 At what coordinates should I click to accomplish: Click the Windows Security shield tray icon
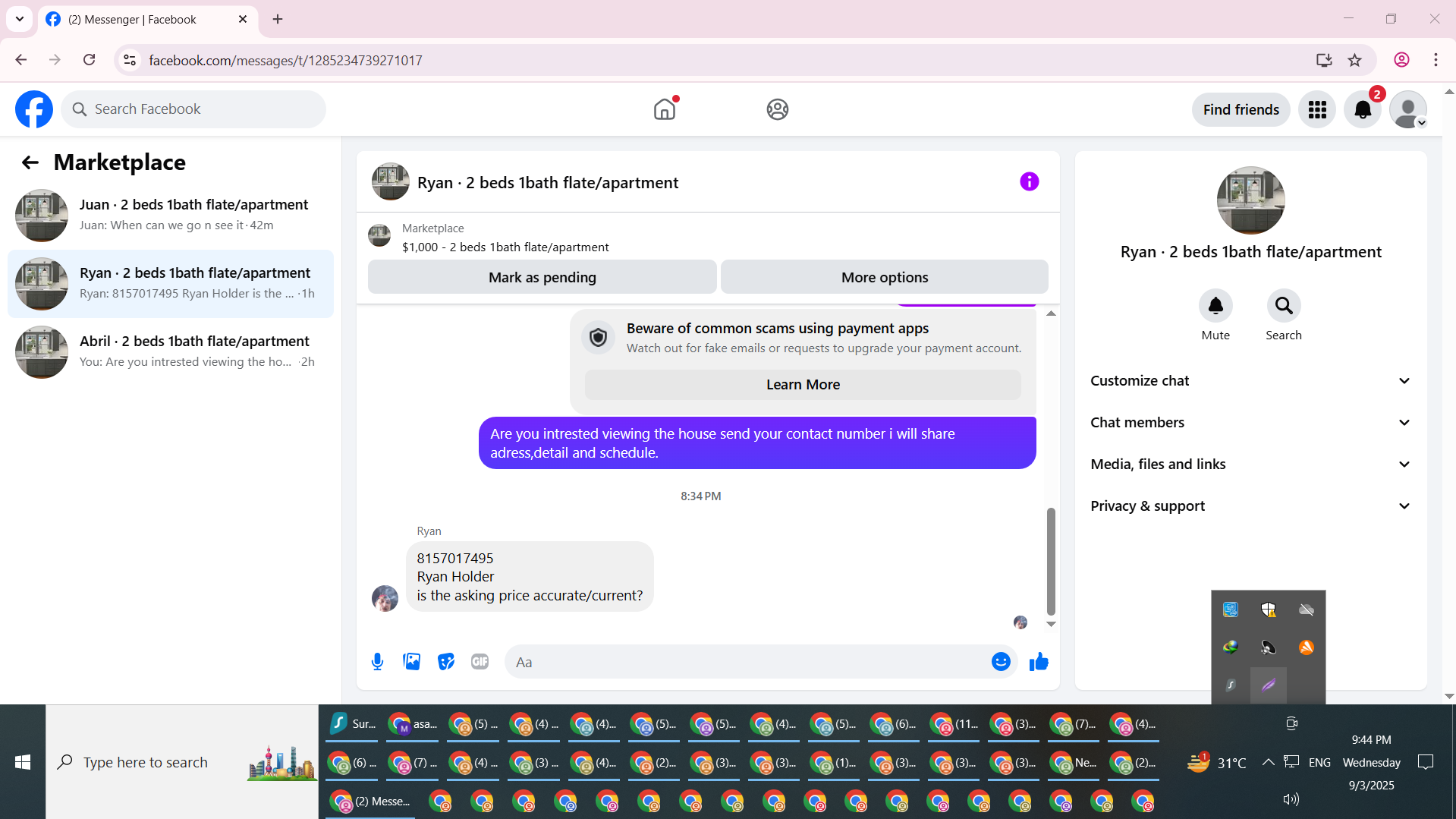pyautogui.click(x=1269, y=610)
